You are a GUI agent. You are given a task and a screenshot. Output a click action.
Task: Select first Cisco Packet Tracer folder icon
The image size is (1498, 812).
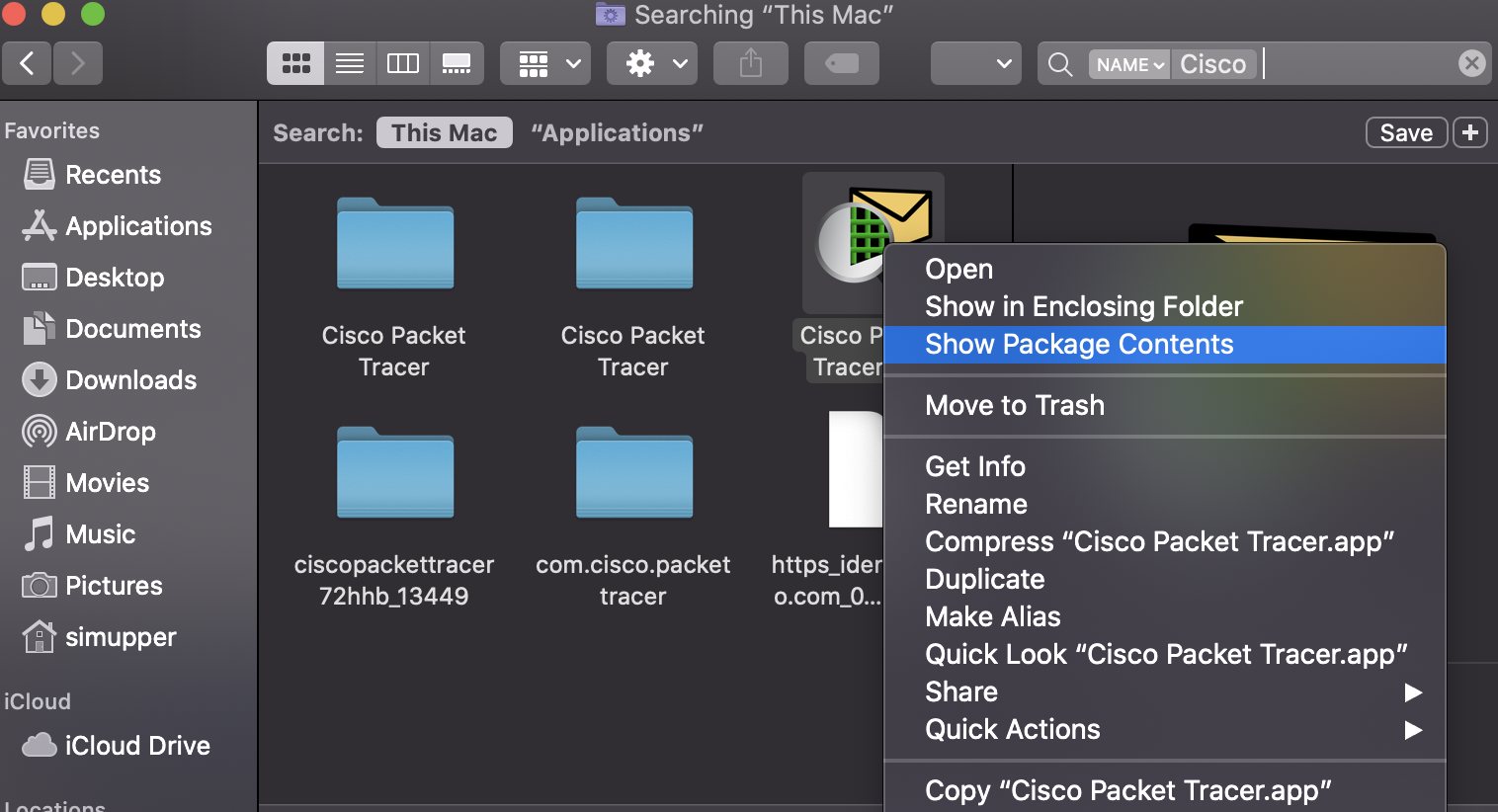pos(395,244)
